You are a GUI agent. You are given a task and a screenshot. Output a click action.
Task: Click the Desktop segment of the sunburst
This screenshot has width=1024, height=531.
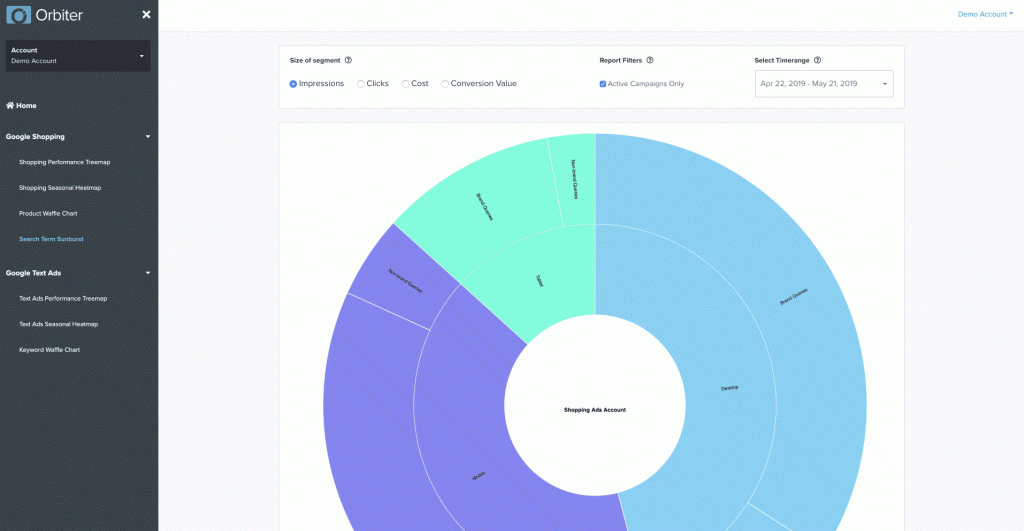tap(729, 388)
